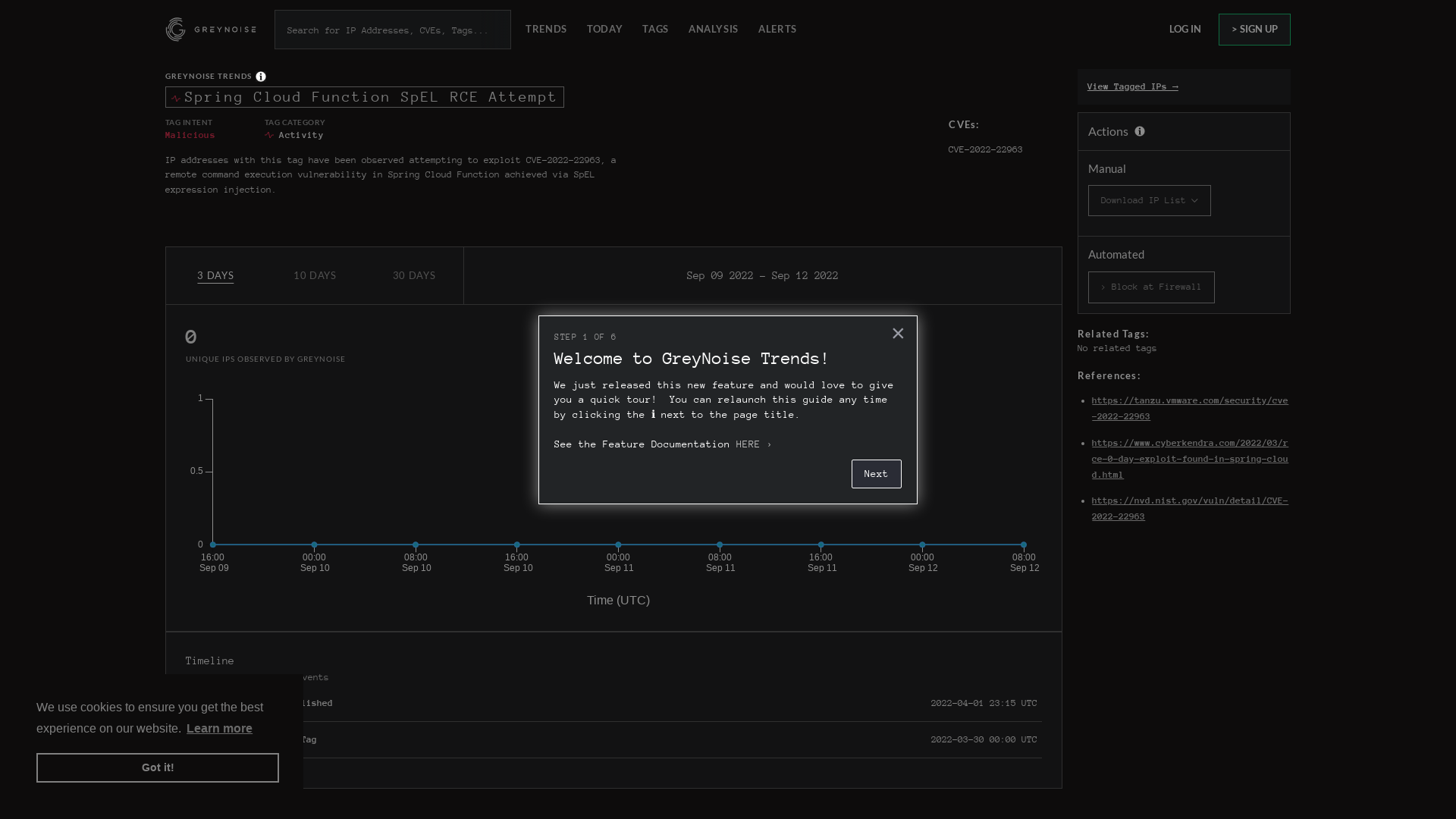
Task: Open the nvd.nist.gov reference link
Action: coord(1190,508)
